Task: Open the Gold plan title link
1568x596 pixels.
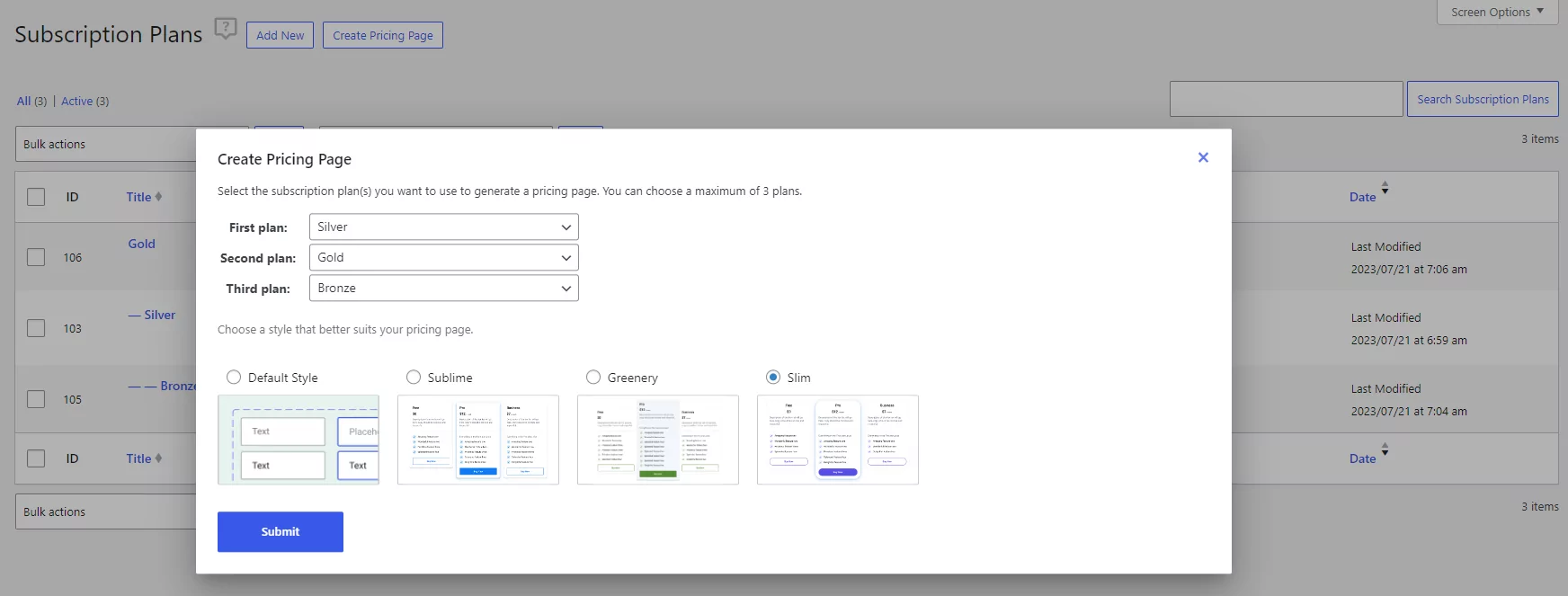Action: coord(141,244)
